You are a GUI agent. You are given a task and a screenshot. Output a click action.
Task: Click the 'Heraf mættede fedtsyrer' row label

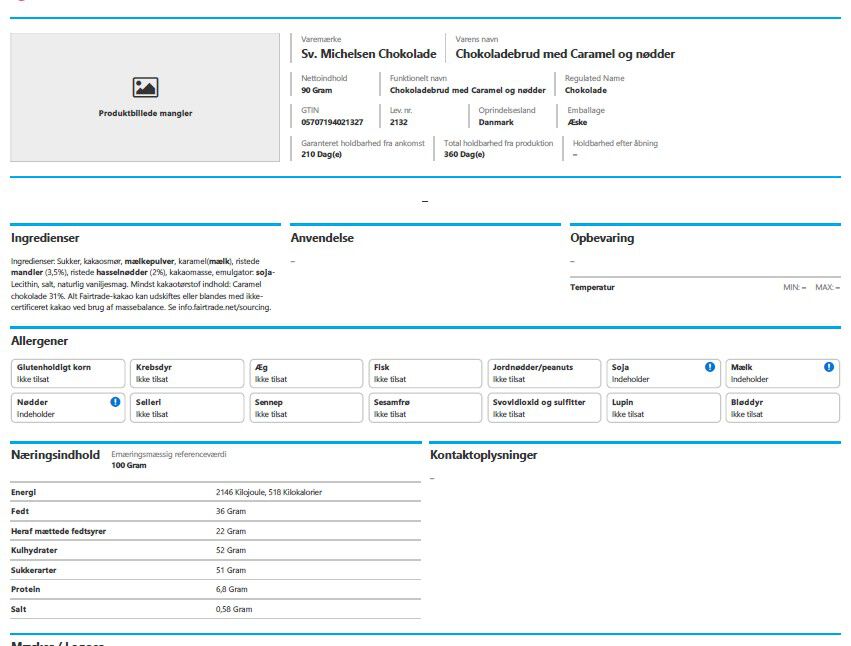tap(59, 531)
